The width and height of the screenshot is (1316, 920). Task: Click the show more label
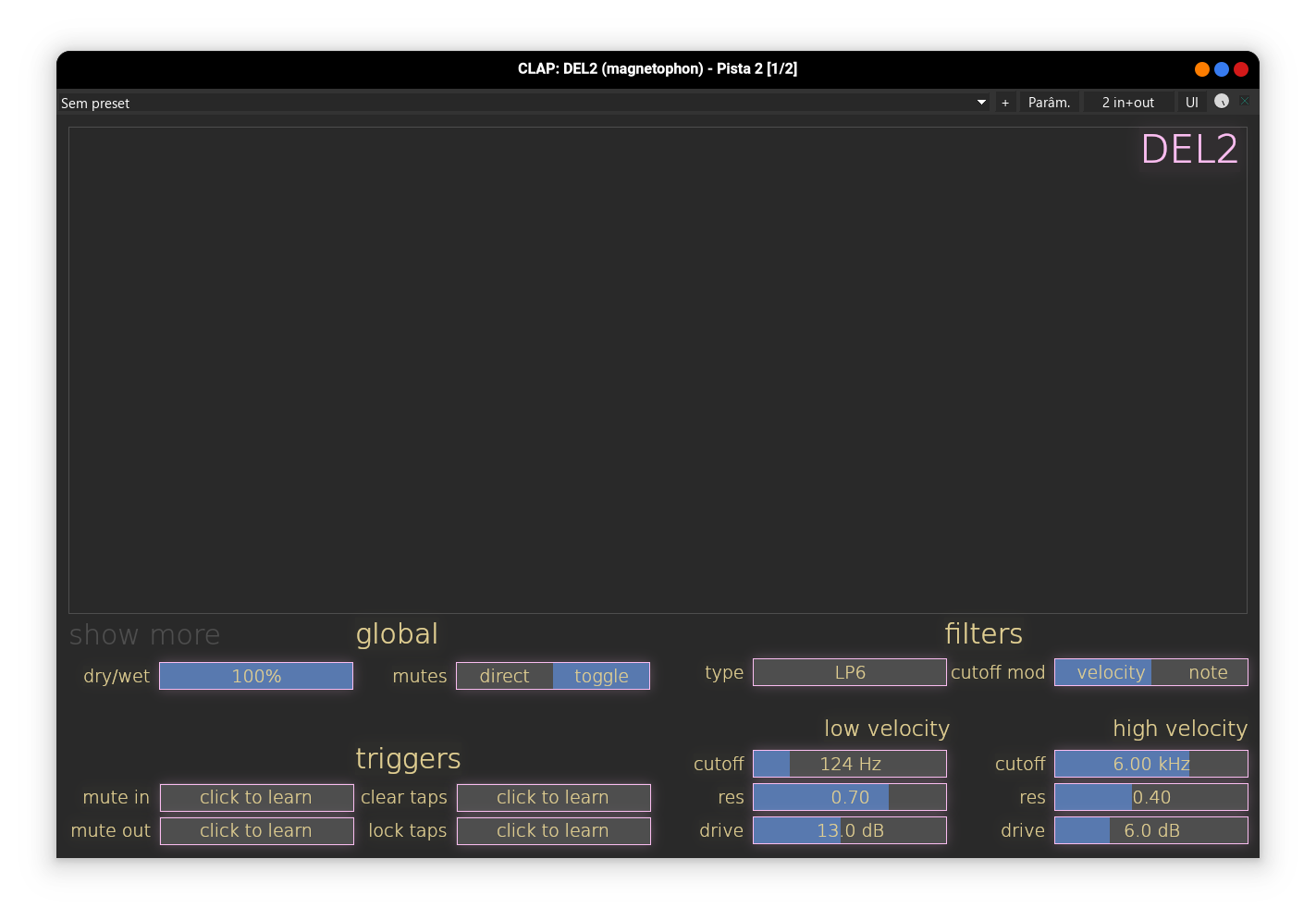point(145,635)
